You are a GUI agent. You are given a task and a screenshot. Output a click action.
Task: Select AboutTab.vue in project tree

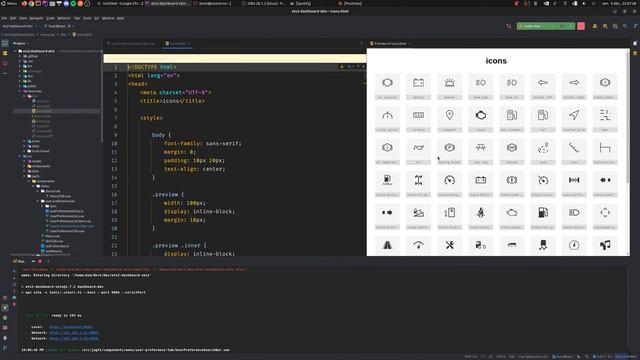pos(59,196)
